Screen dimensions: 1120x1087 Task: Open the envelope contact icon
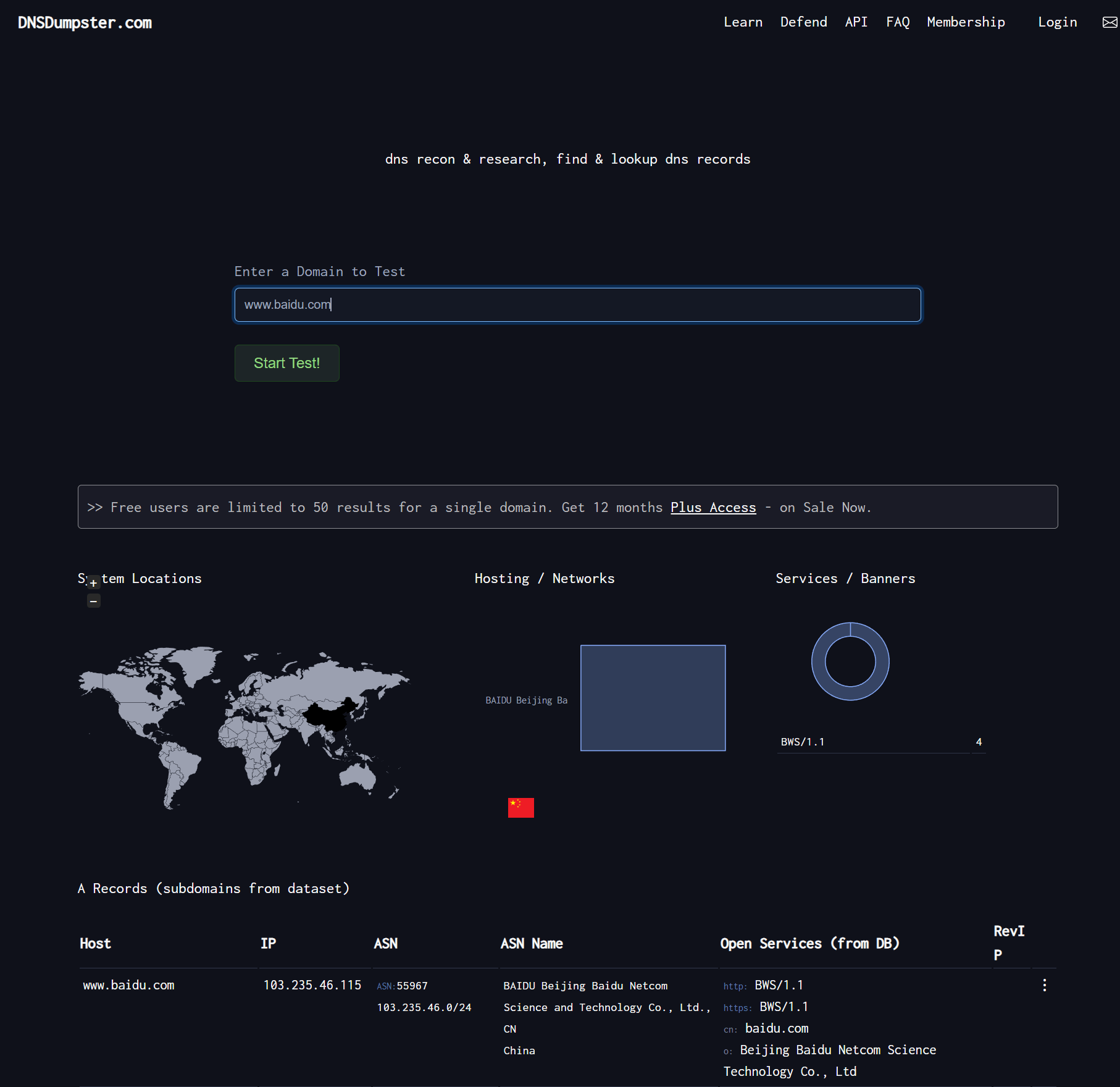pos(1110,22)
